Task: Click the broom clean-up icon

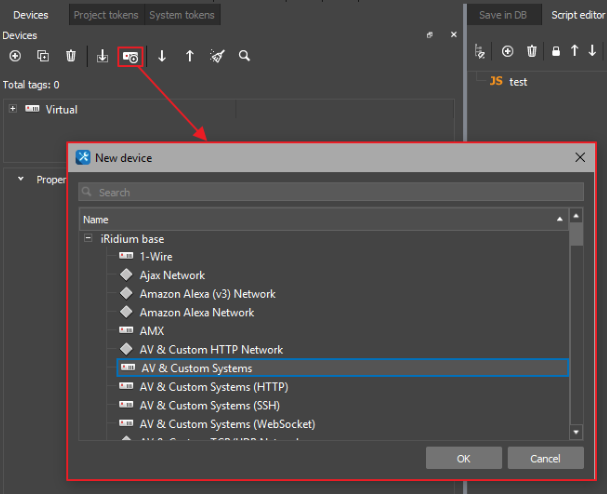Action: 217,57
